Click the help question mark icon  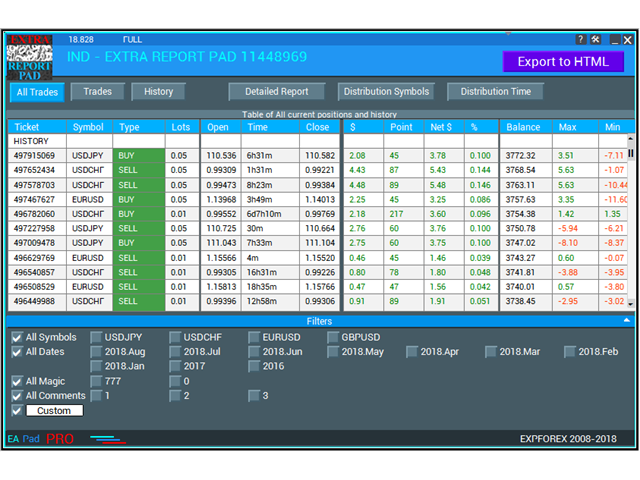581,39
